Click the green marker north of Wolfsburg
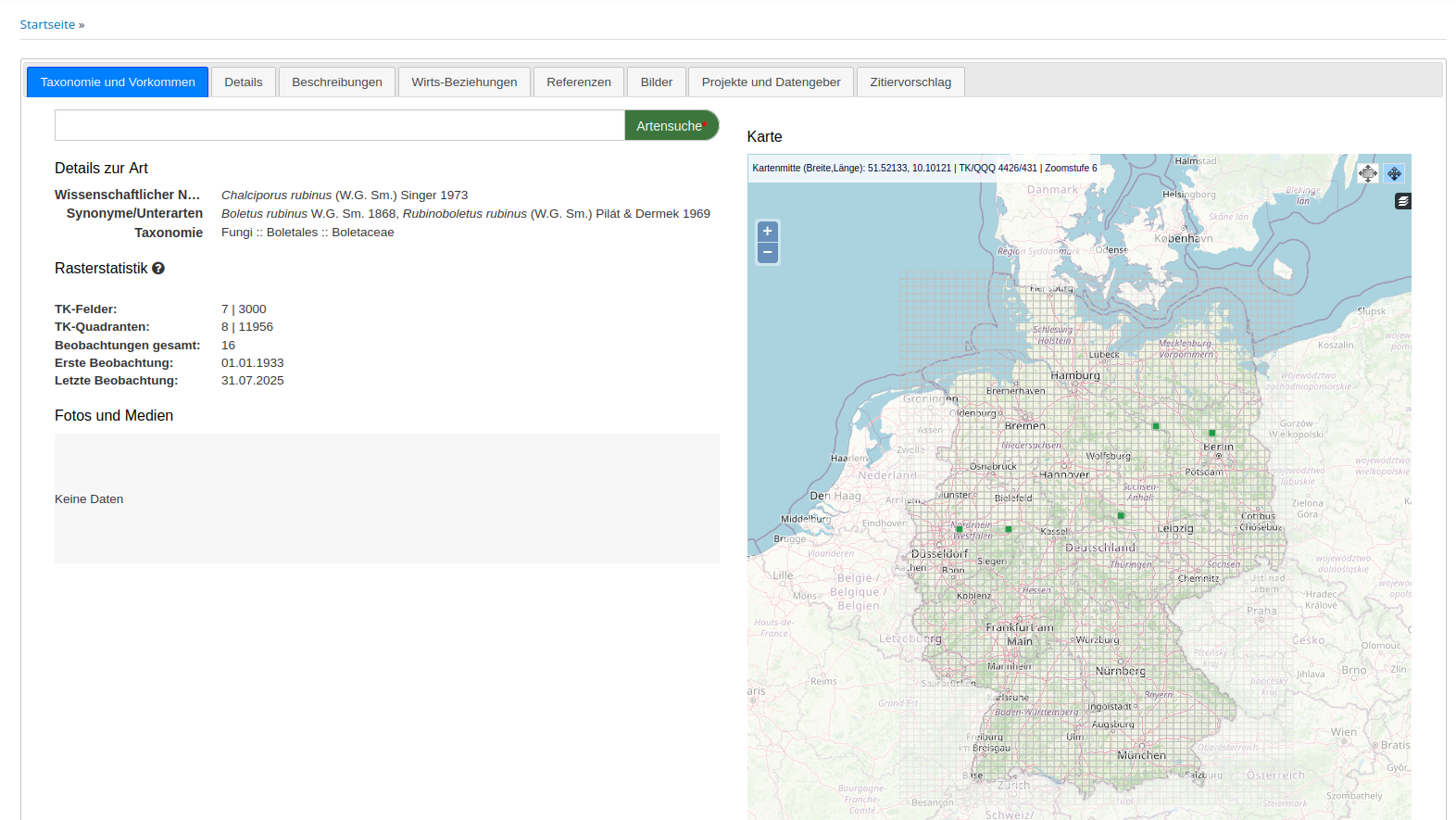 pyautogui.click(x=1155, y=426)
